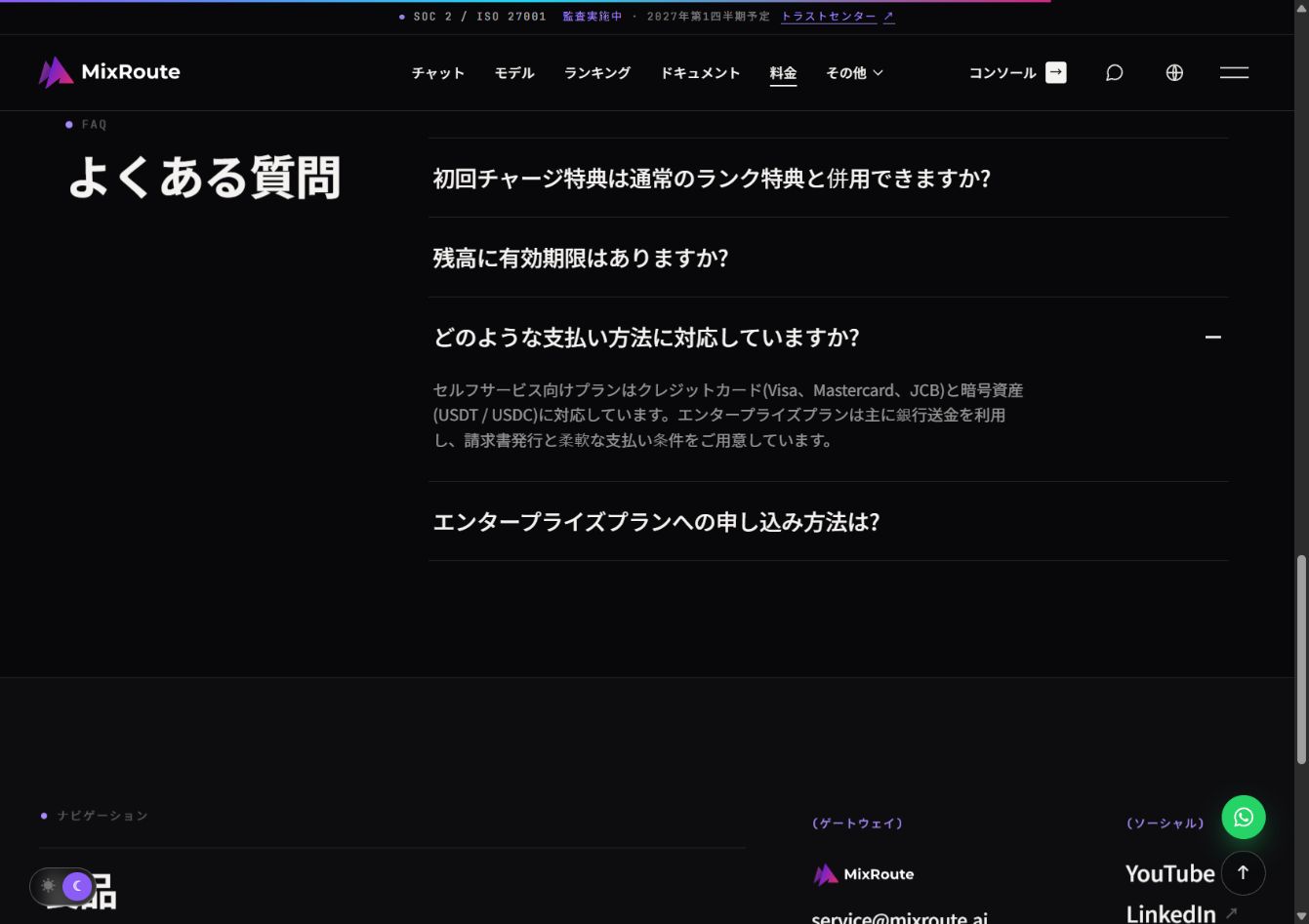Click the SOC 2 / ISO 27001 text
Viewport: 1309px width, 924px height.
coord(479,17)
